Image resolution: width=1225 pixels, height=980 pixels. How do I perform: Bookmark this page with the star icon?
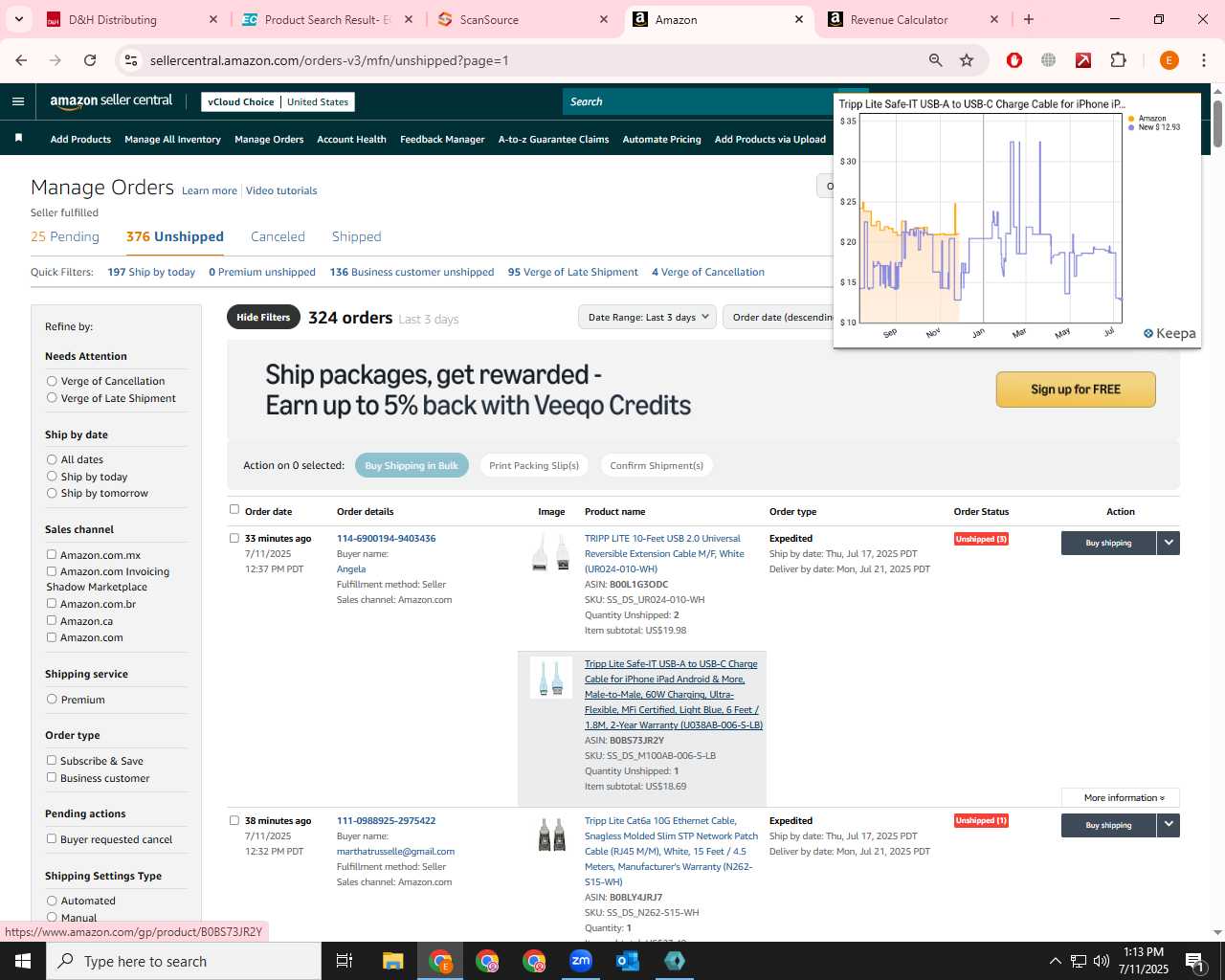tap(967, 60)
